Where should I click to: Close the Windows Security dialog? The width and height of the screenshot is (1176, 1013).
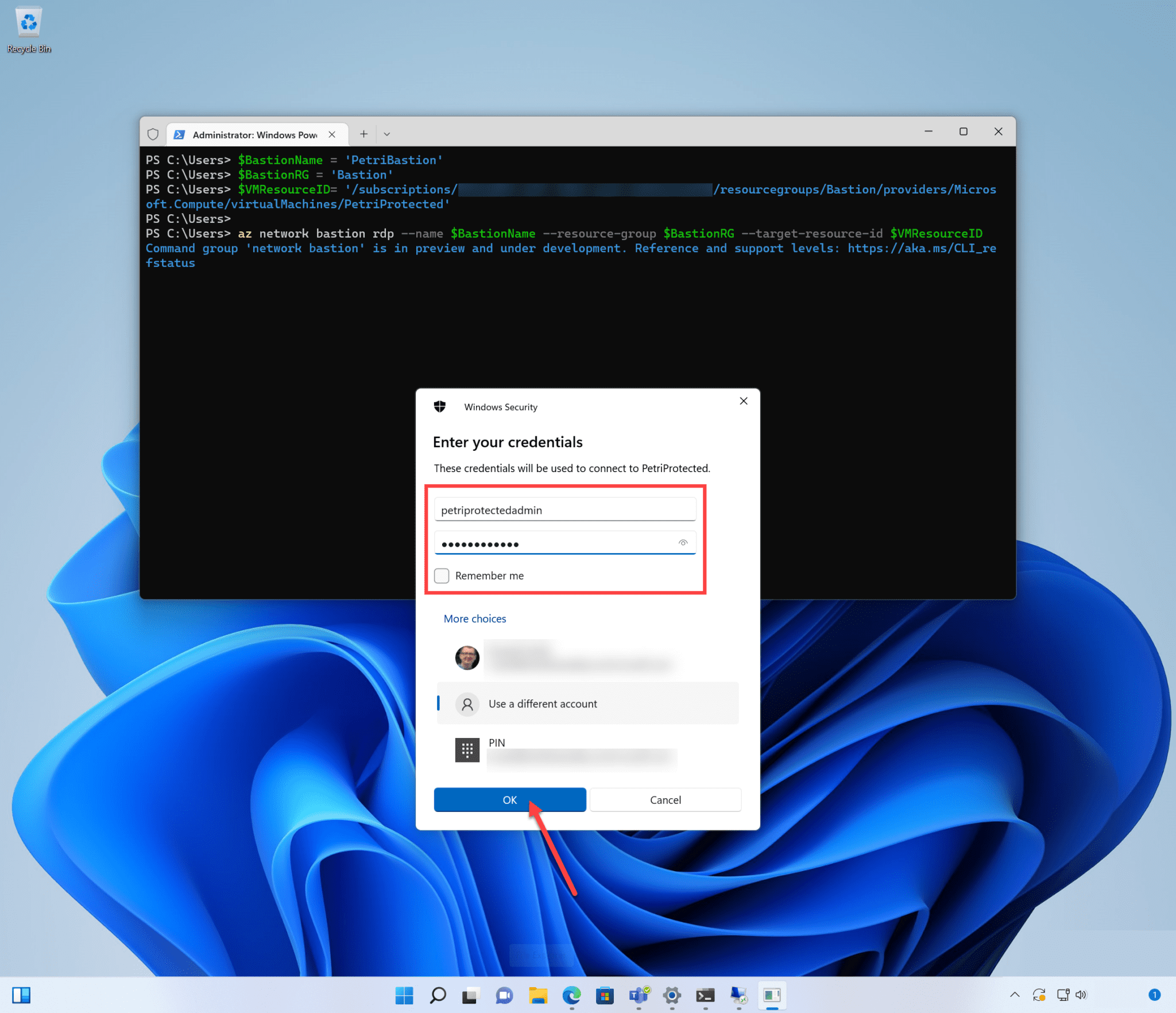click(x=743, y=401)
